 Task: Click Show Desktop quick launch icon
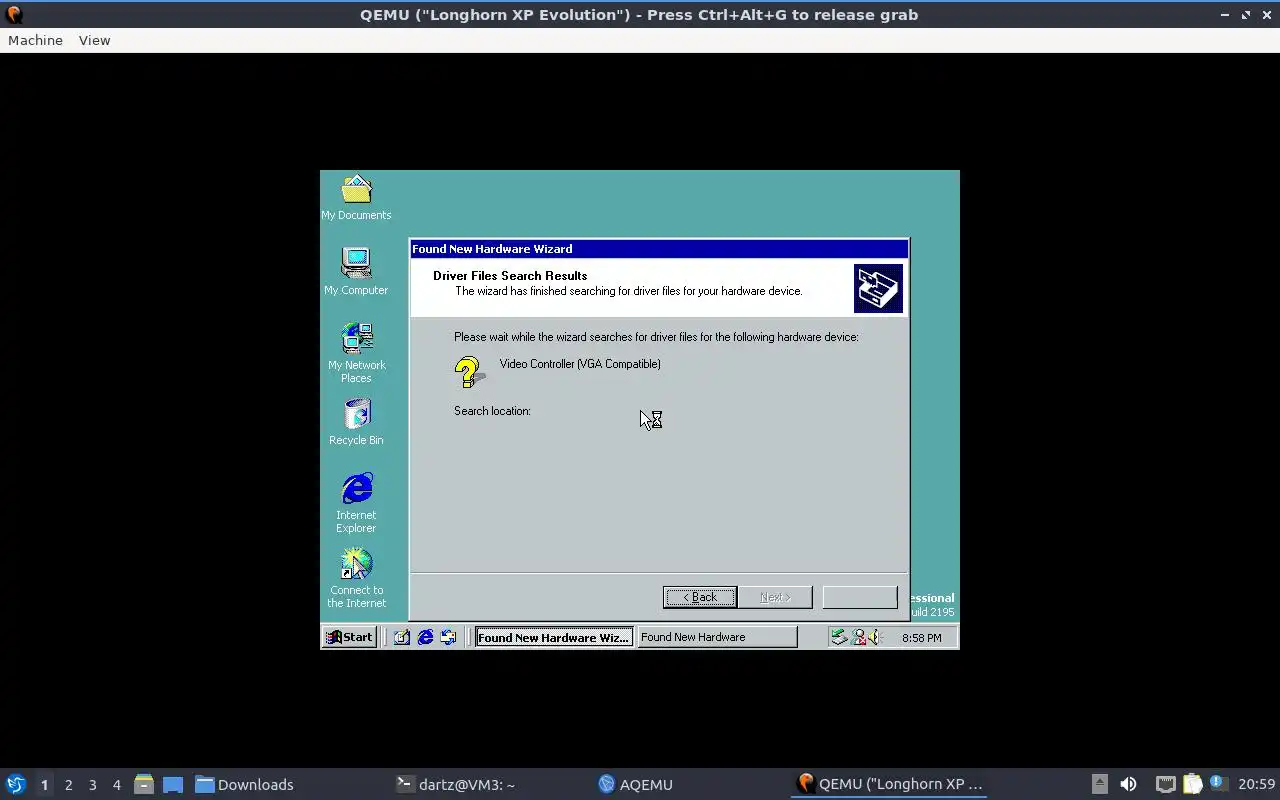click(x=402, y=637)
